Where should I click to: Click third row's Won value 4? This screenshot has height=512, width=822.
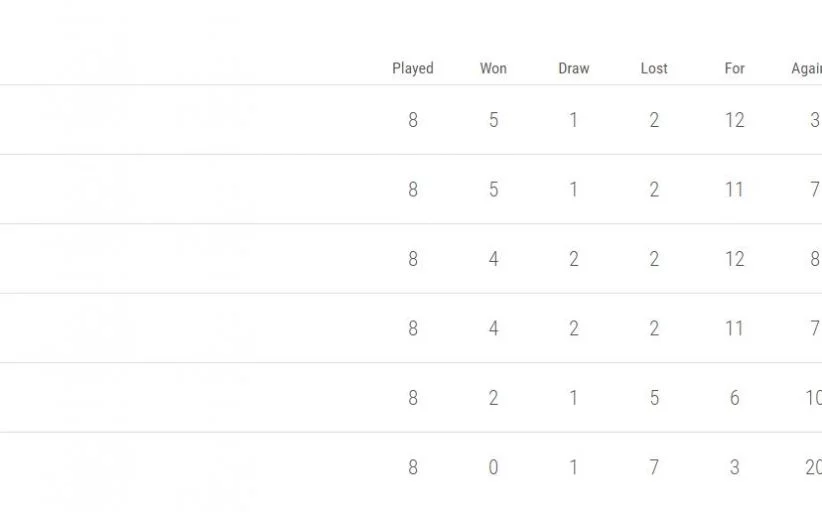coord(493,259)
